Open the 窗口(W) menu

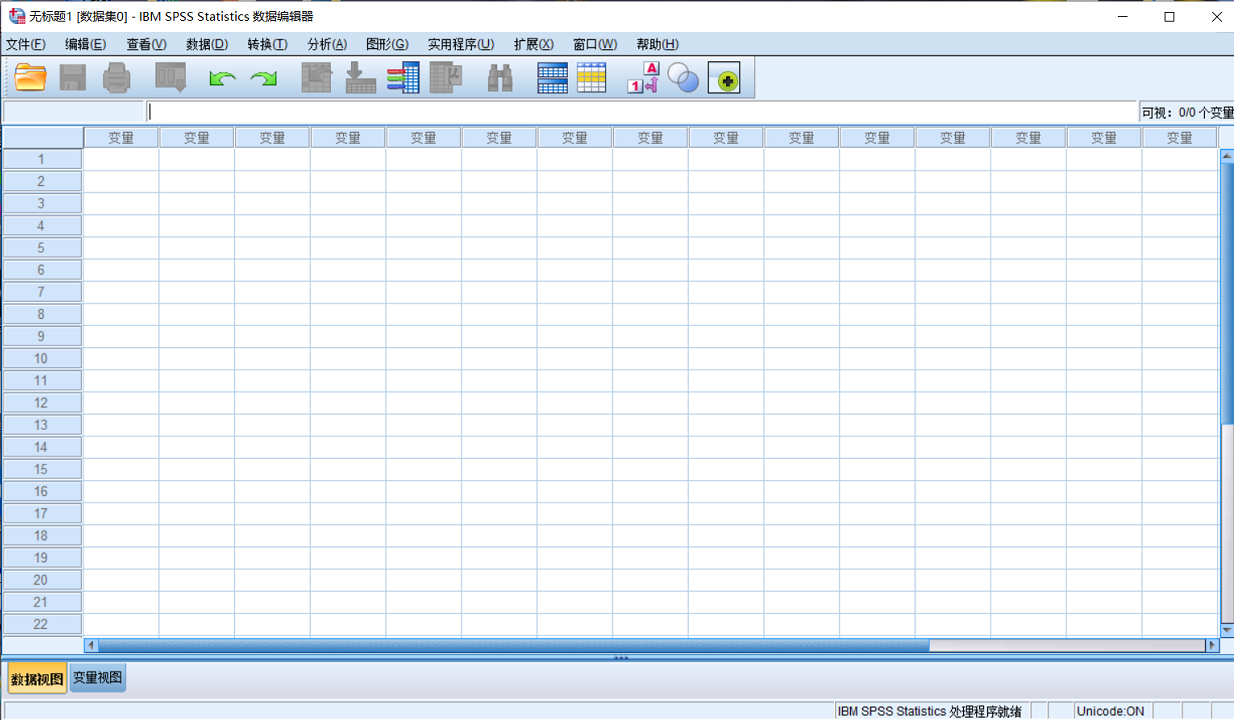click(x=595, y=44)
